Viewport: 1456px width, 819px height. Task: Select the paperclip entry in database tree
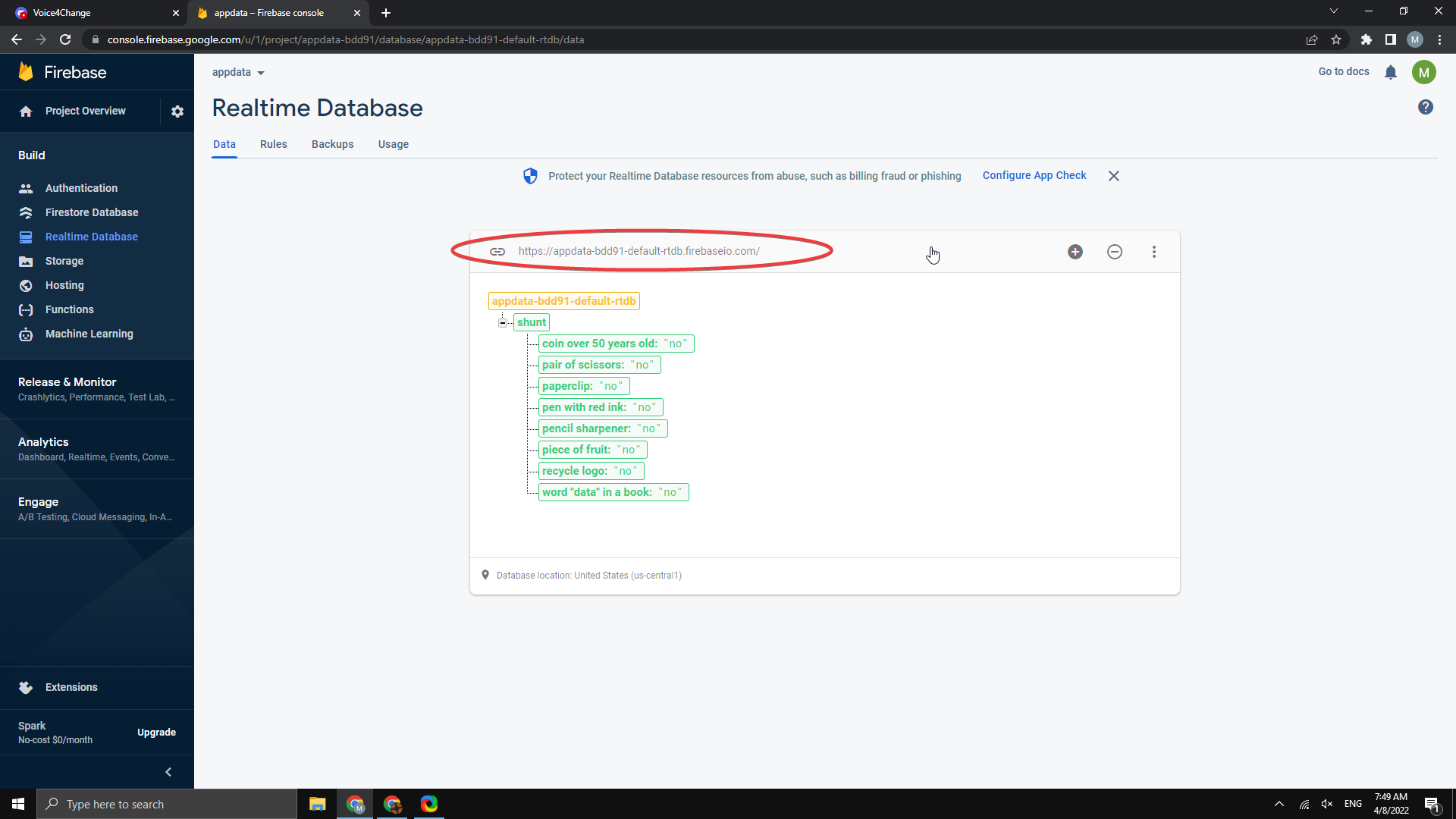click(x=582, y=386)
